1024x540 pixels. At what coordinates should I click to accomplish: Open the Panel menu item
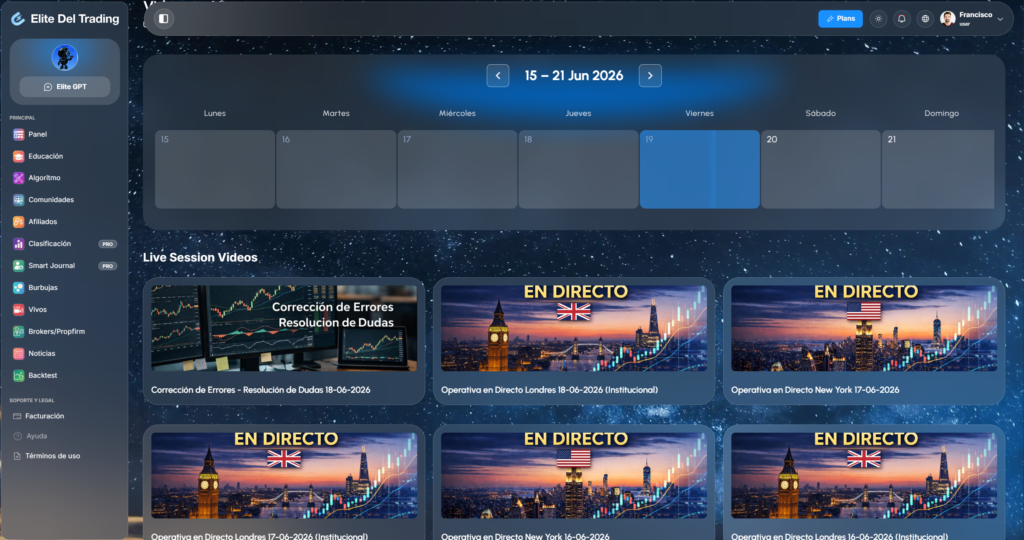pos(37,135)
